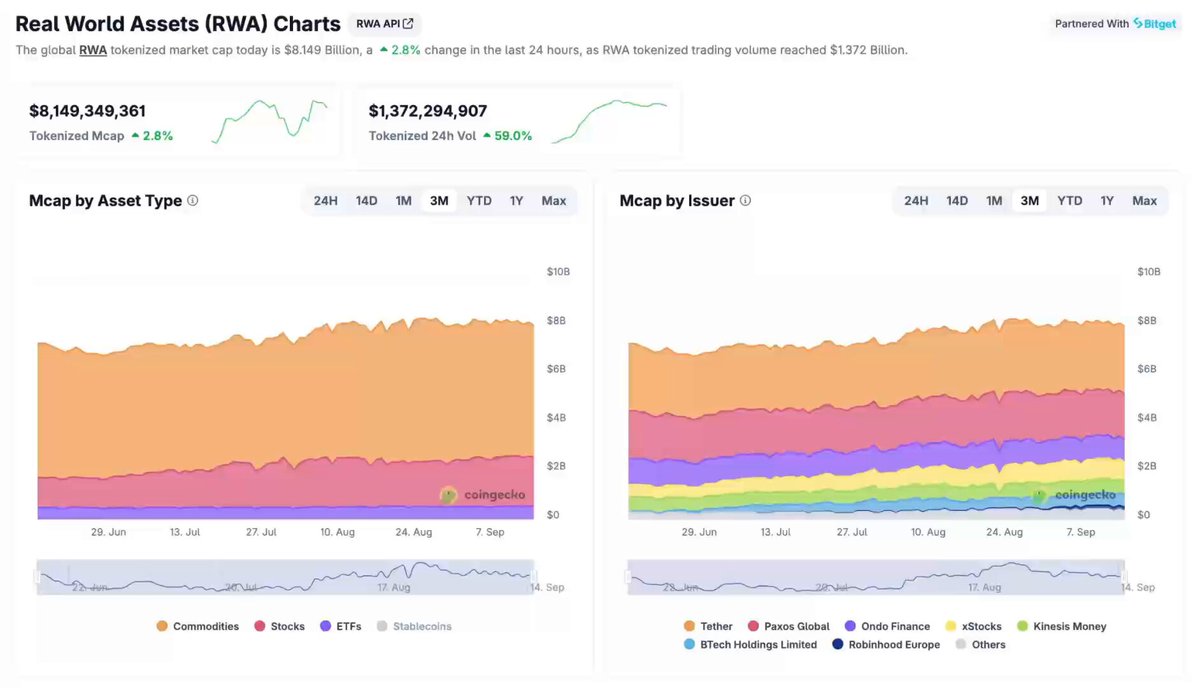This screenshot has width=1200, height=688.
Task: Open the RWA API external link button
Action: point(385,24)
